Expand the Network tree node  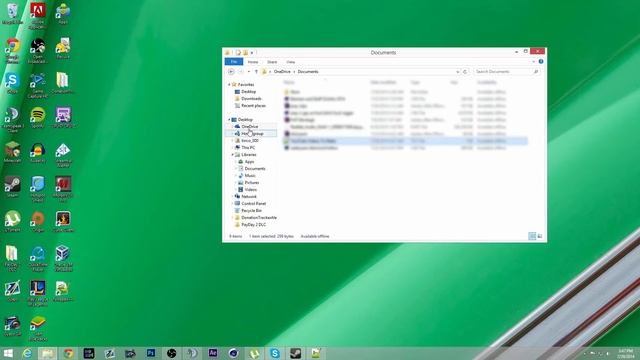click(232, 196)
